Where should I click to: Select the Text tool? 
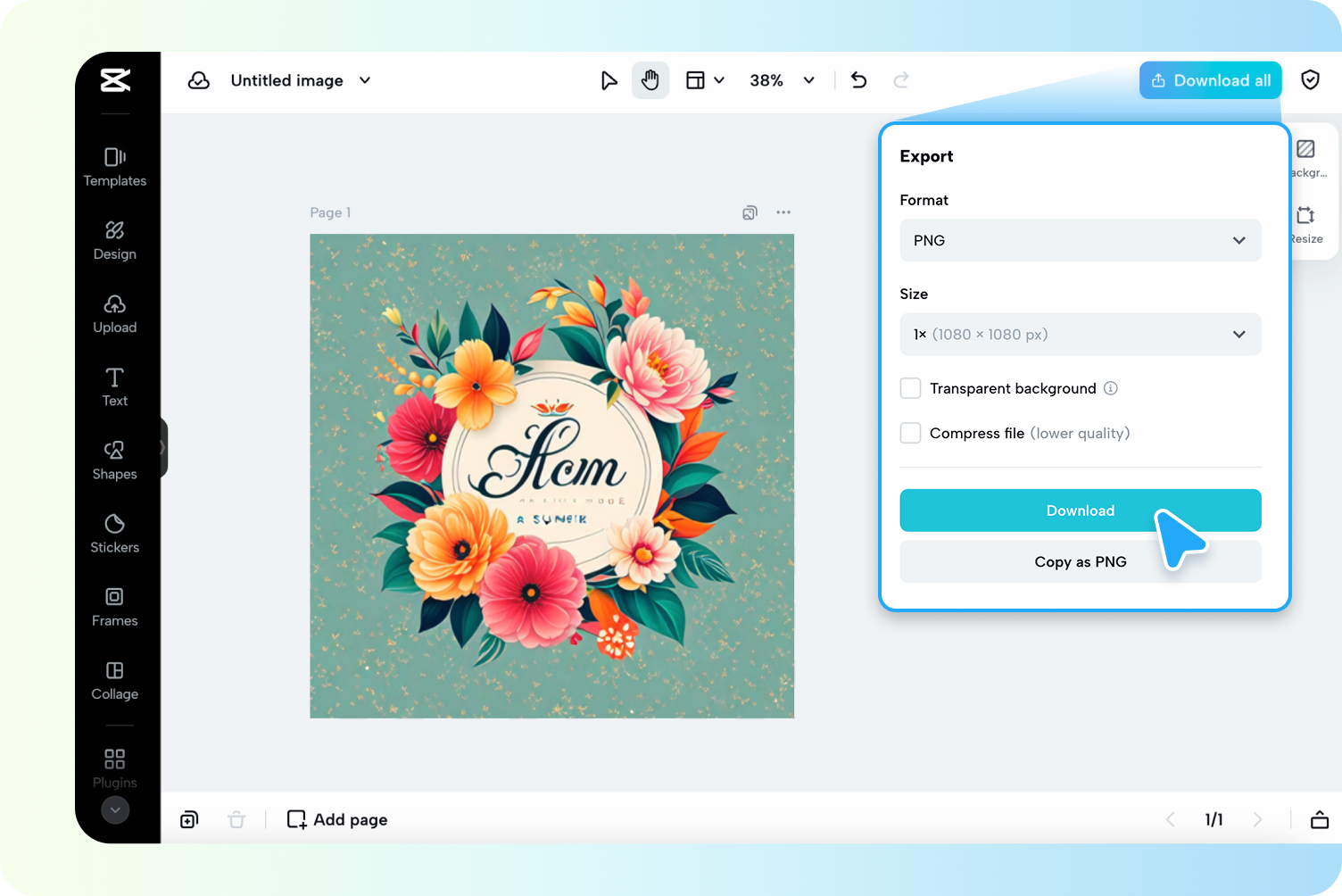pyautogui.click(x=114, y=387)
